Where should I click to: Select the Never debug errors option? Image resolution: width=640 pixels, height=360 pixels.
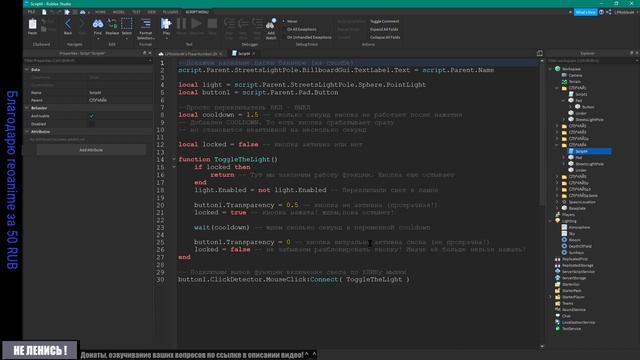292,21
